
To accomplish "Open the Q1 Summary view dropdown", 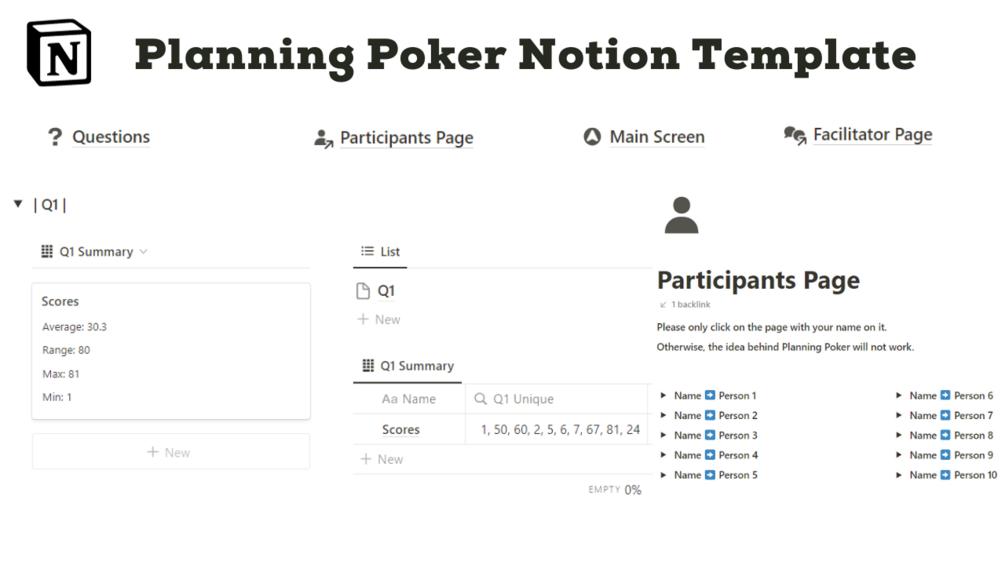I will (x=143, y=252).
